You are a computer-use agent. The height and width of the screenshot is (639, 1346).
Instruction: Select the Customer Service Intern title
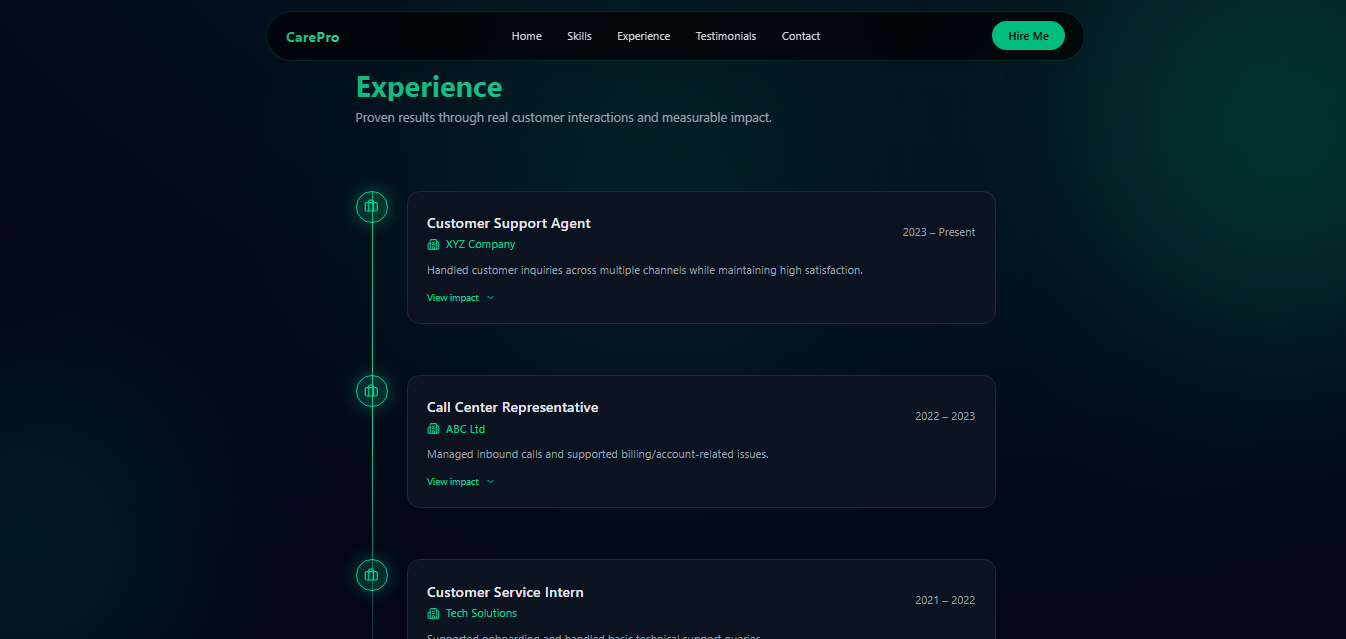click(x=505, y=593)
